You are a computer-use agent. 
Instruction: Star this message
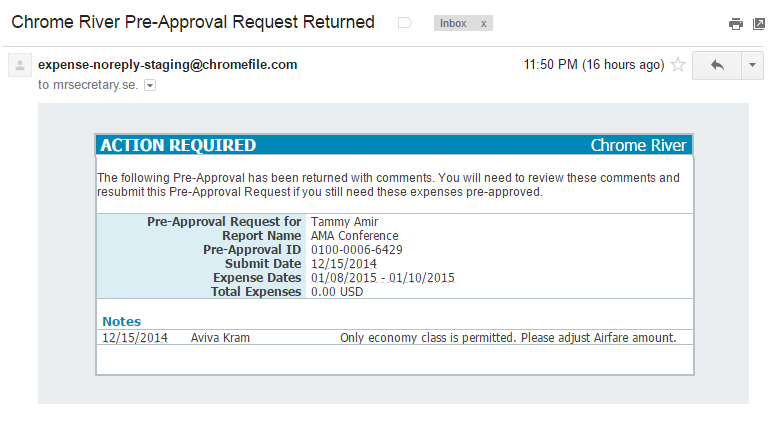(x=678, y=65)
